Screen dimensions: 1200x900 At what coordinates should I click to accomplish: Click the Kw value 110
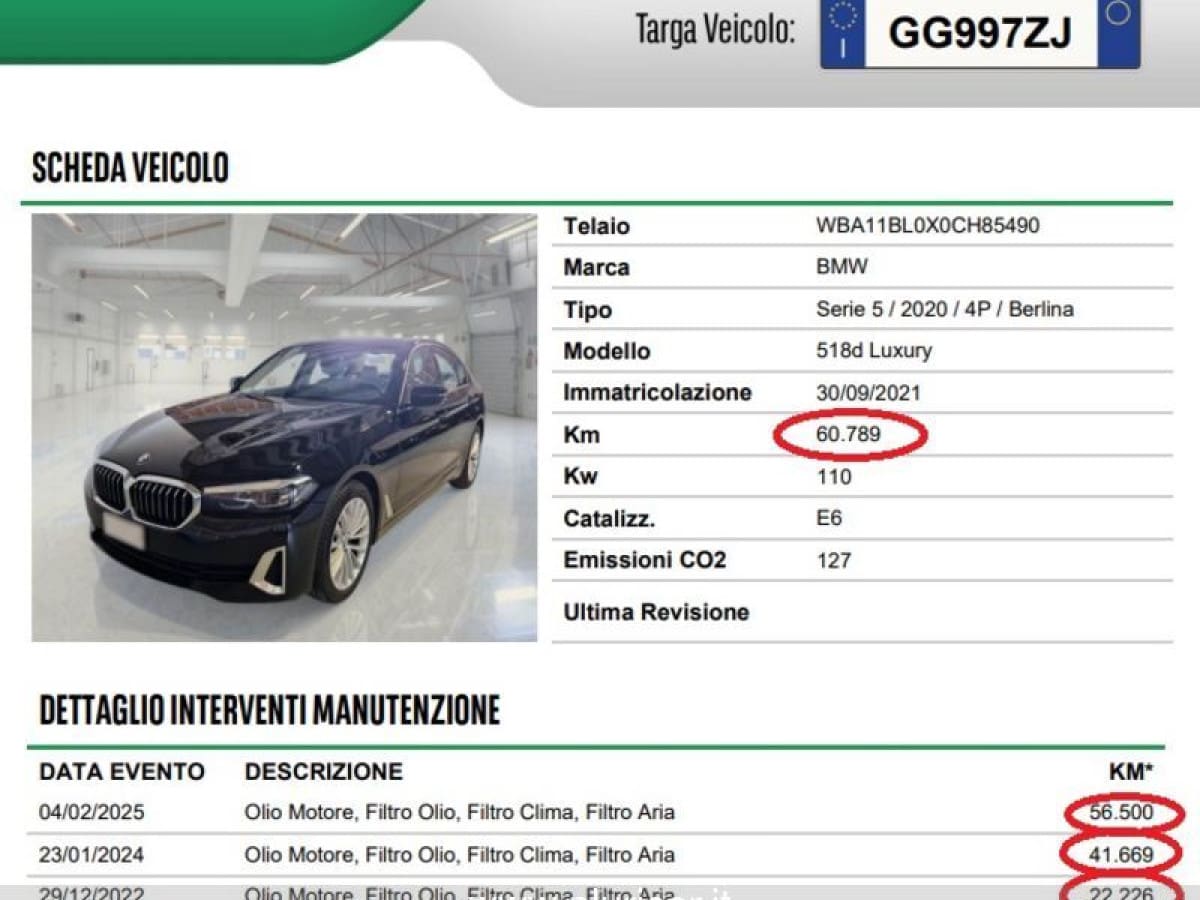coord(834,477)
